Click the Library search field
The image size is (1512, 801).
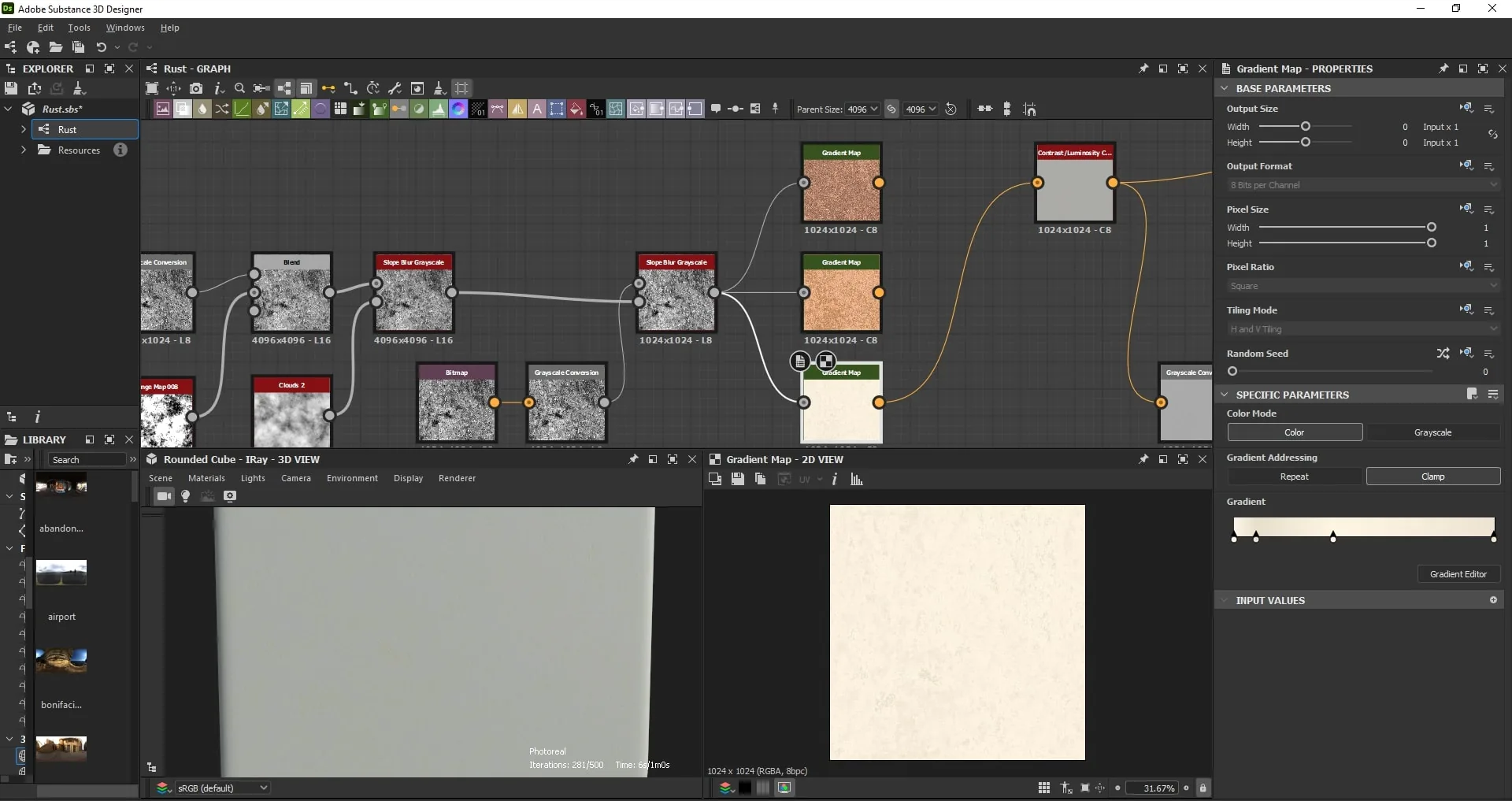87,459
